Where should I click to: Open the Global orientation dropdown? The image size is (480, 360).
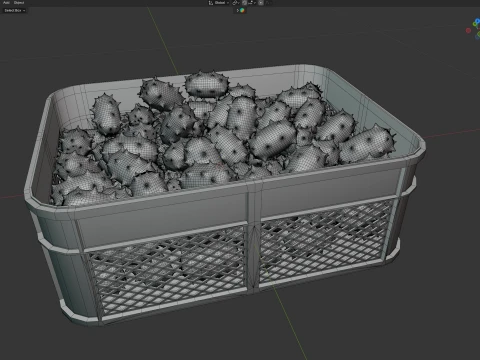pos(222,3)
